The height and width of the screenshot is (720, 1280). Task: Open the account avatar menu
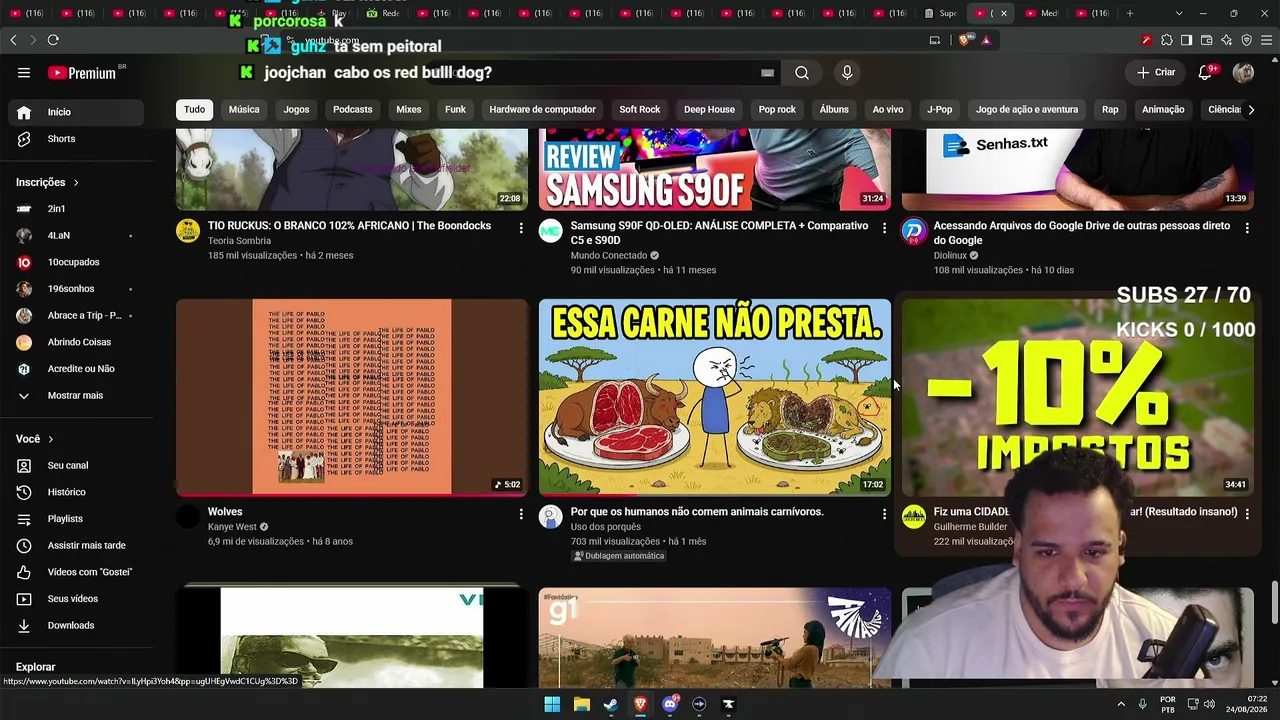[x=1244, y=72]
